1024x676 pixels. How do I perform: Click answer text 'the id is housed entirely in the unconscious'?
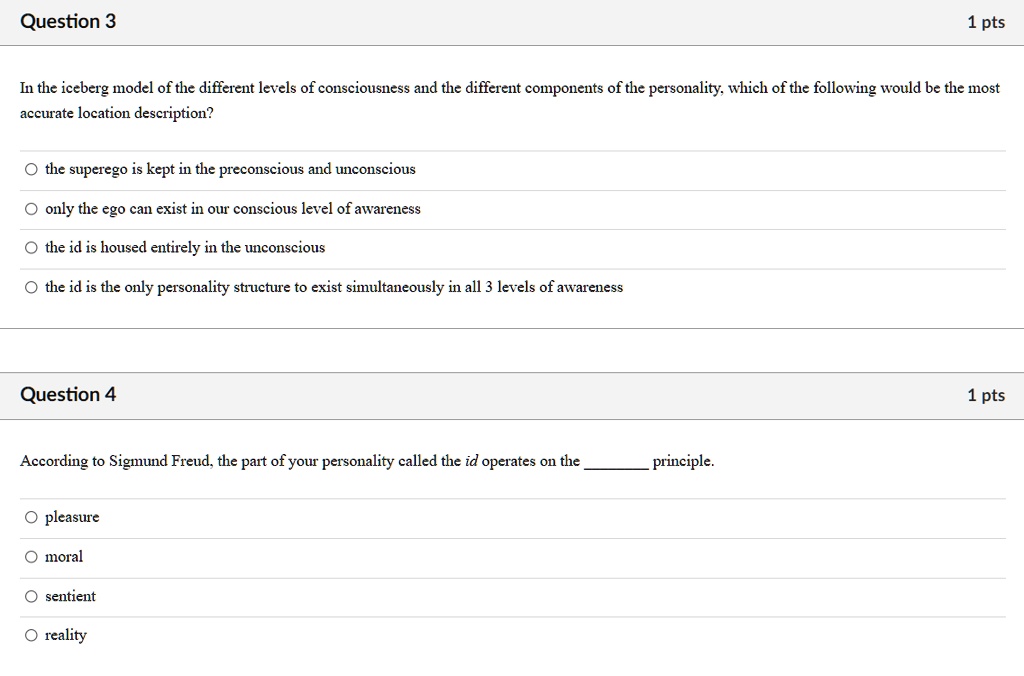coord(185,248)
